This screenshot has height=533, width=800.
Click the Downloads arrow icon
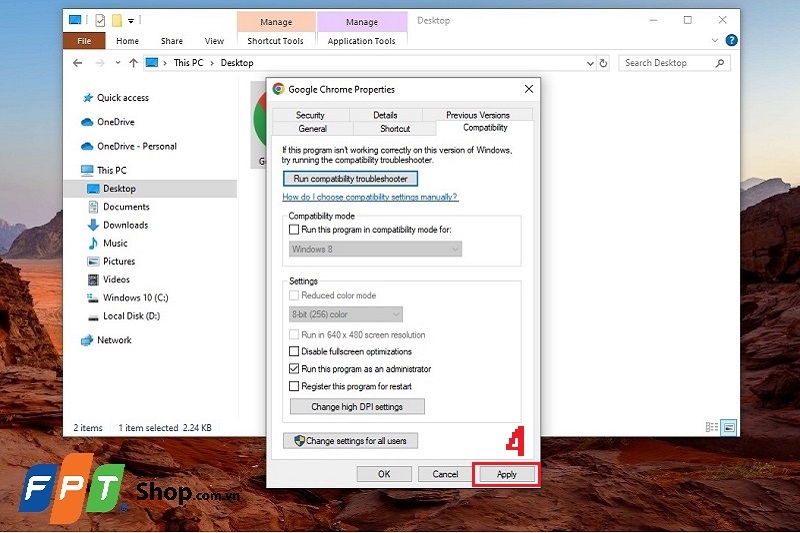click(x=93, y=225)
